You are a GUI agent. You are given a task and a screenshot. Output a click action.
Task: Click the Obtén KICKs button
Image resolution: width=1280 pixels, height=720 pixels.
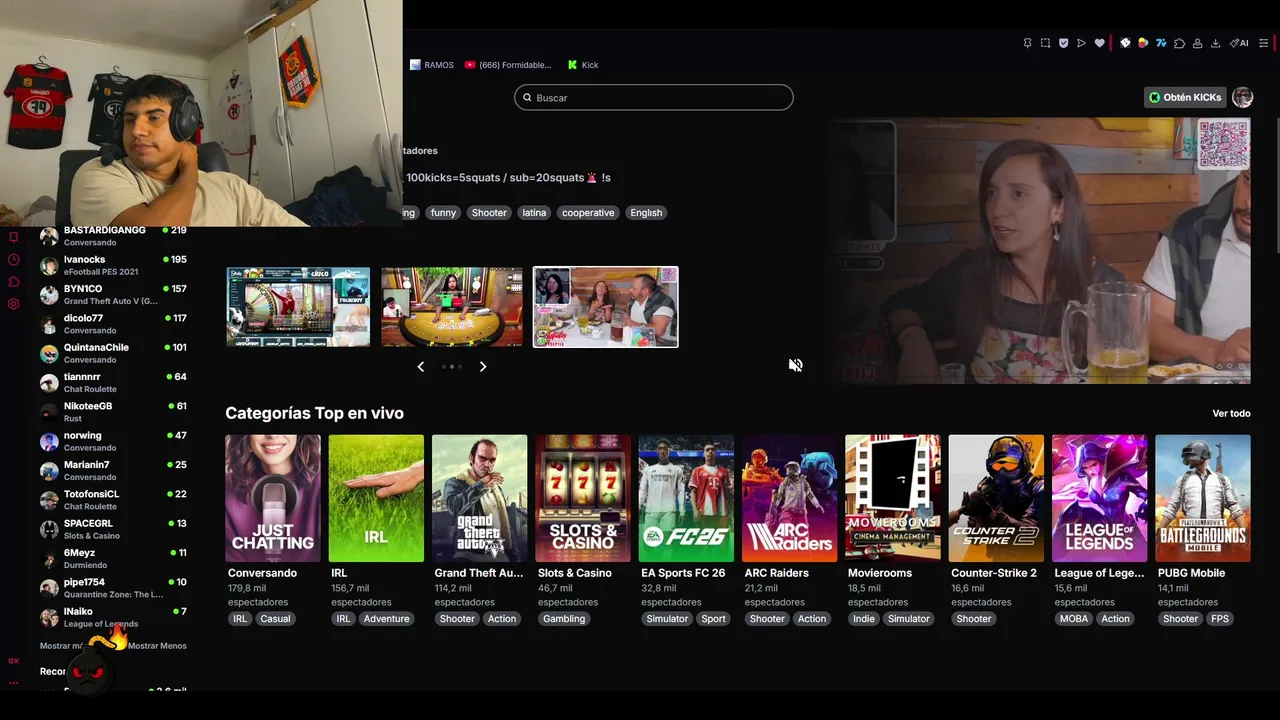[x=1185, y=97]
